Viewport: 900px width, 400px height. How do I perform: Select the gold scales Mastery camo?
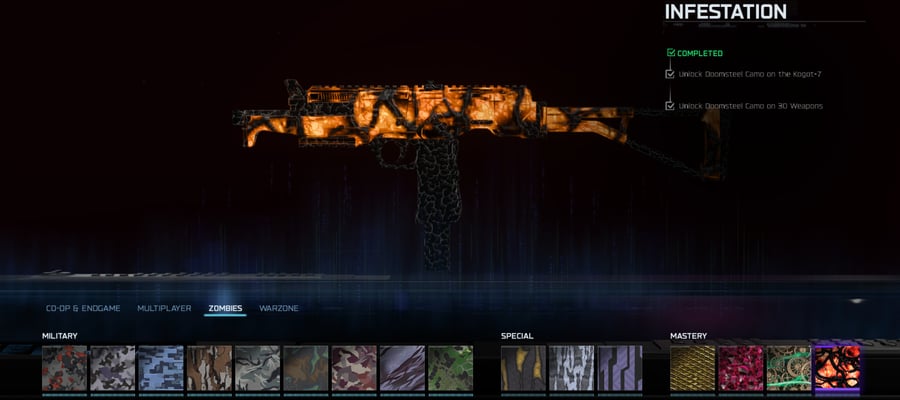693,368
